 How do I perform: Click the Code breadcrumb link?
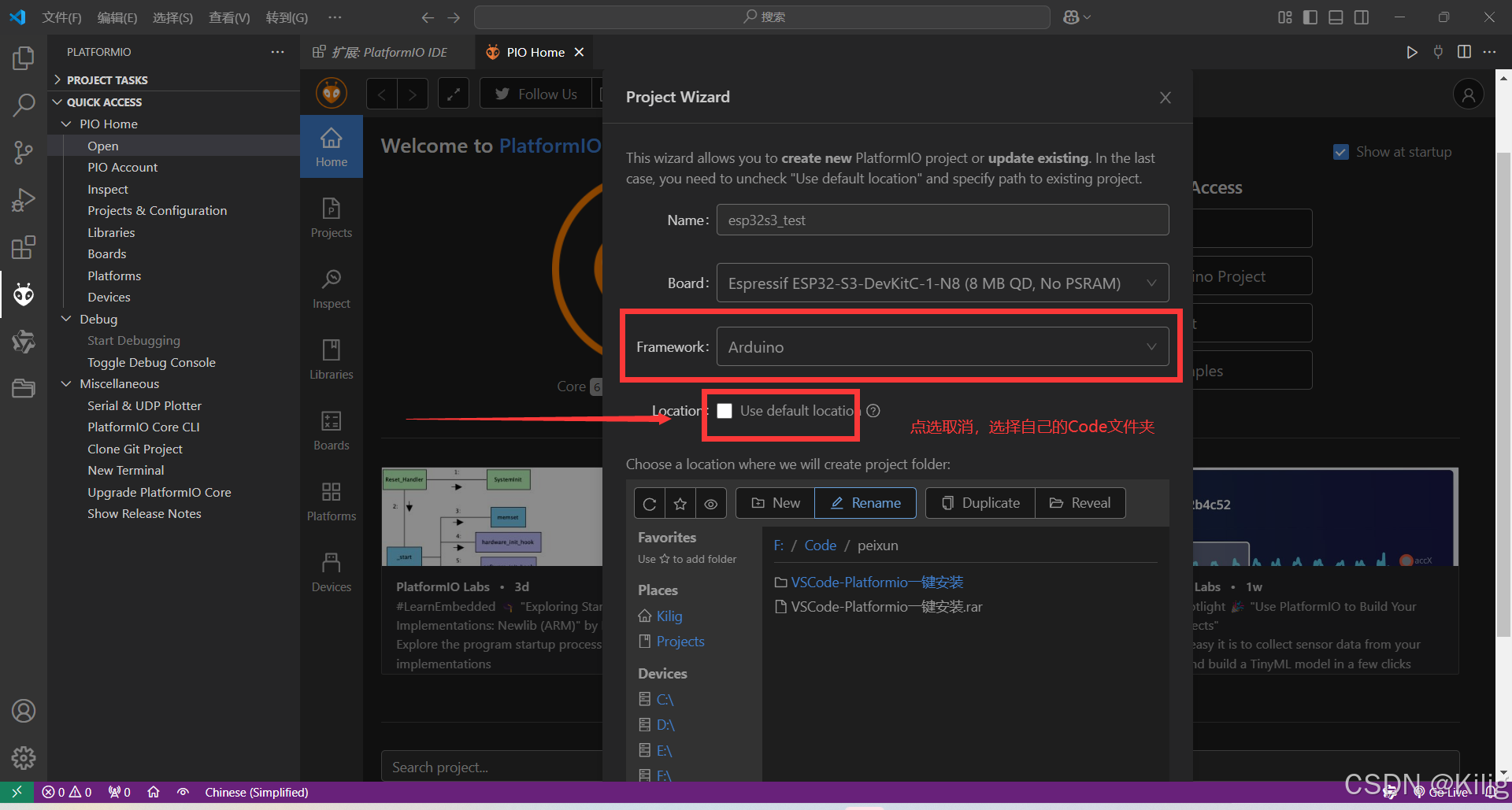[x=820, y=546]
